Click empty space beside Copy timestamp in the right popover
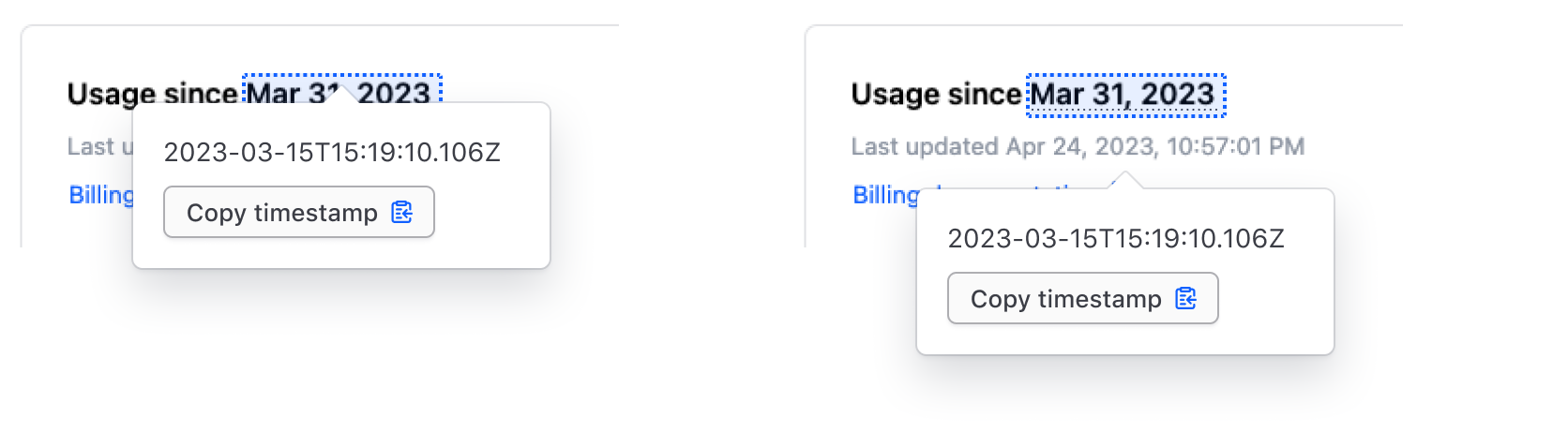 point(1274,300)
